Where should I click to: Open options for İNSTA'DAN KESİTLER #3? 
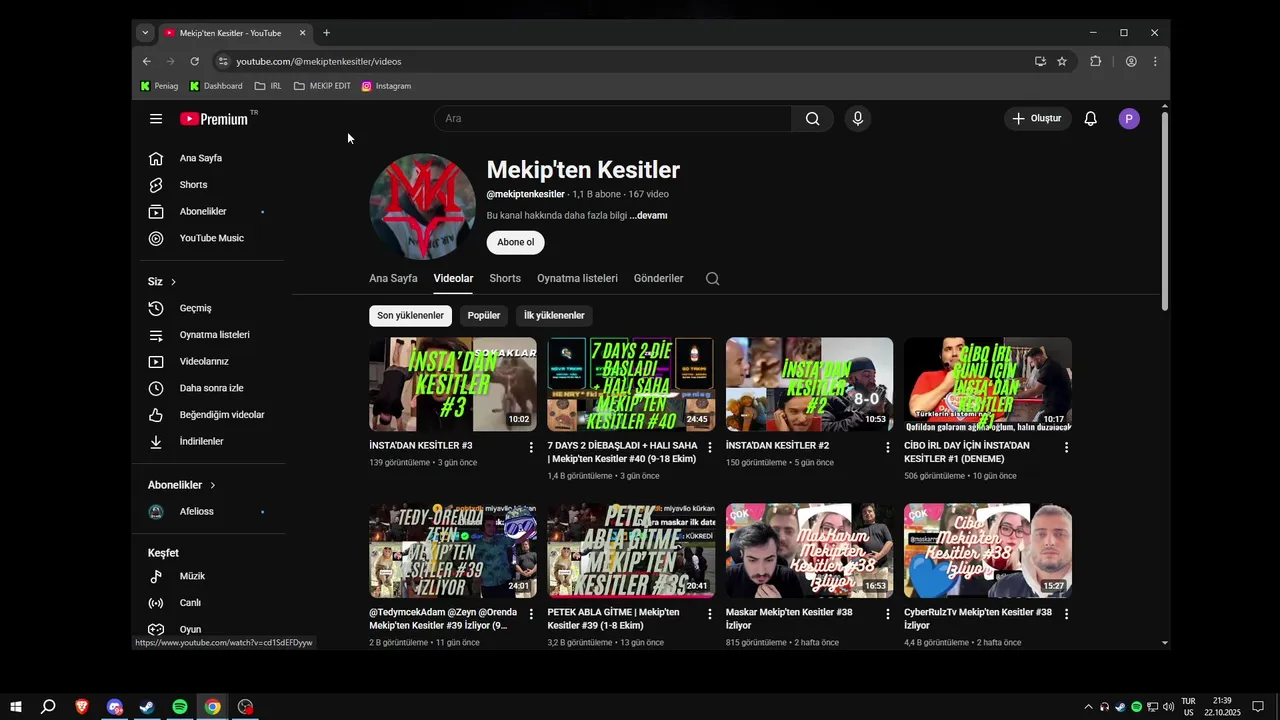click(531, 447)
